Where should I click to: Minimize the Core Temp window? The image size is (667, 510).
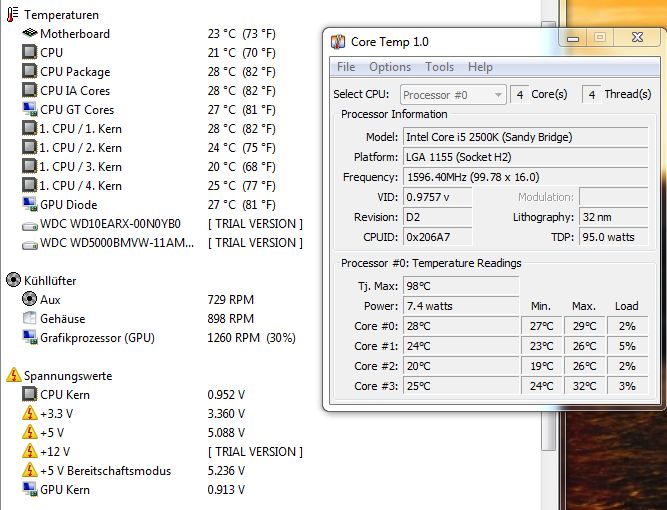coord(573,38)
